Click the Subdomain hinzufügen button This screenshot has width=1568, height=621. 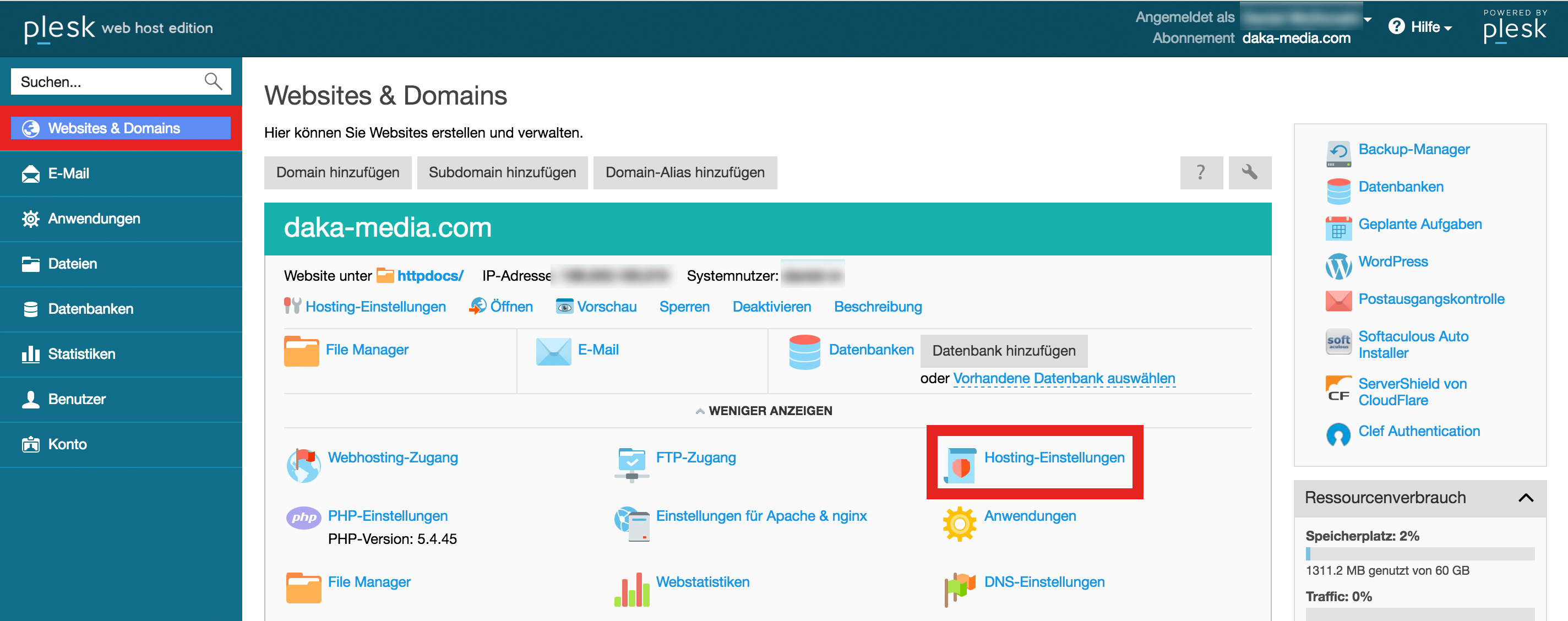click(x=502, y=172)
